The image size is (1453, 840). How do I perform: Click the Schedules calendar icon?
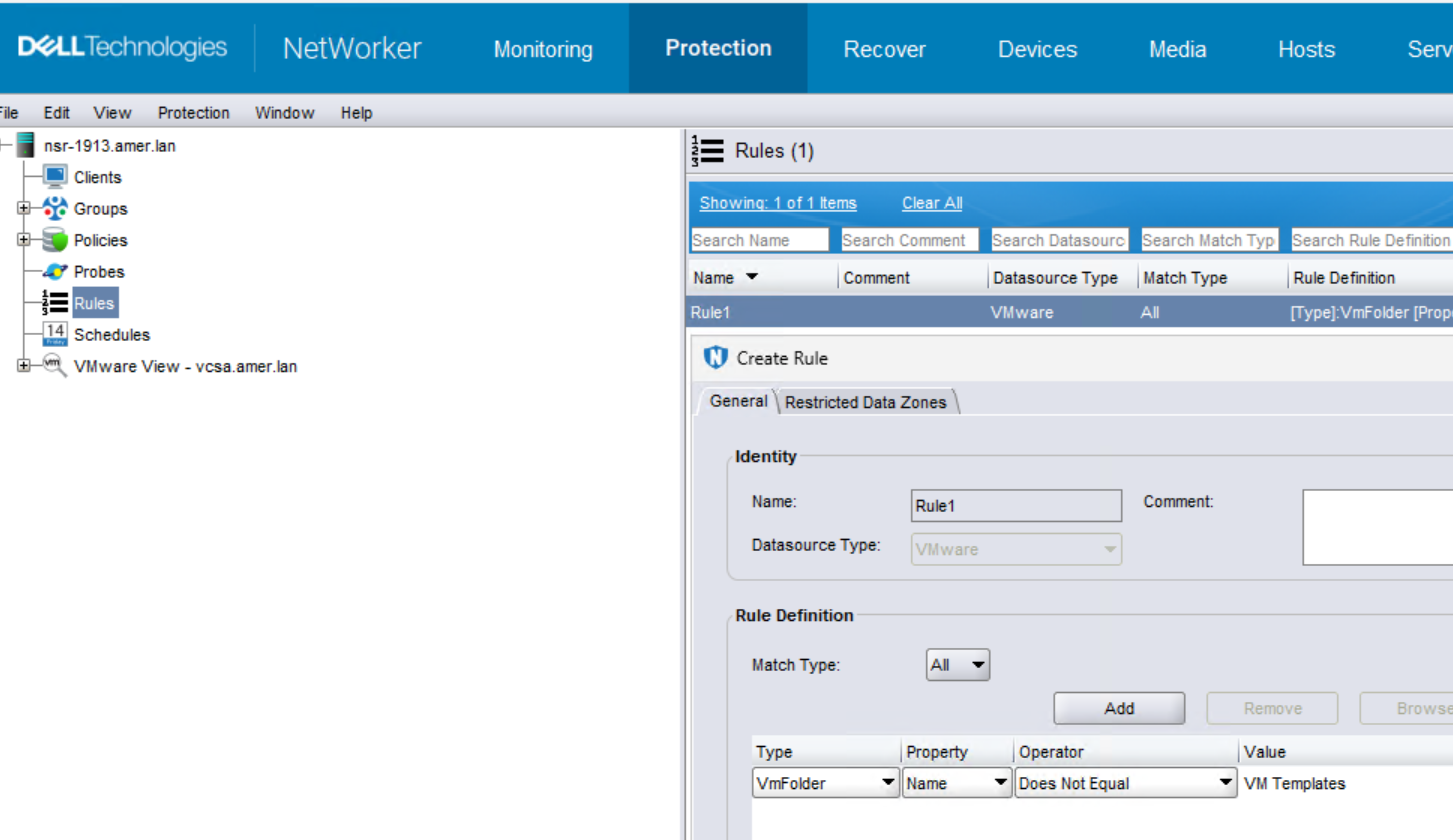(56, 334)
